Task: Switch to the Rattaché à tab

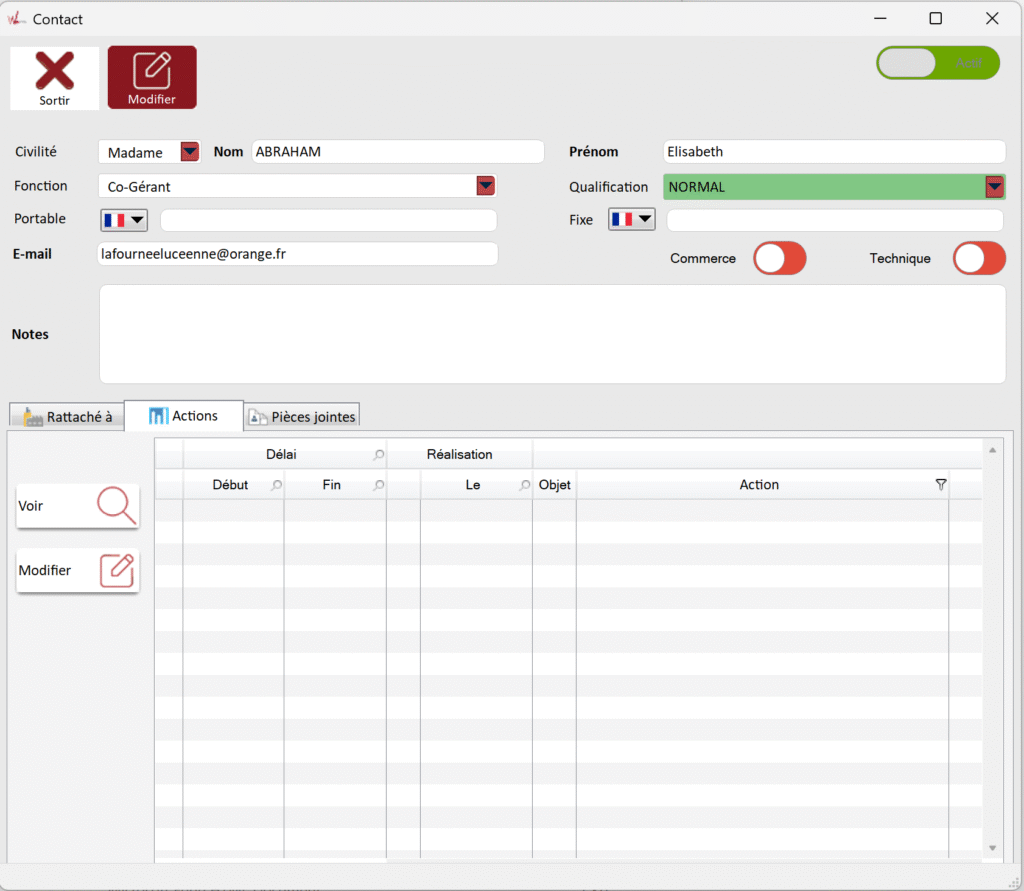Action: (x=67, y=417)
